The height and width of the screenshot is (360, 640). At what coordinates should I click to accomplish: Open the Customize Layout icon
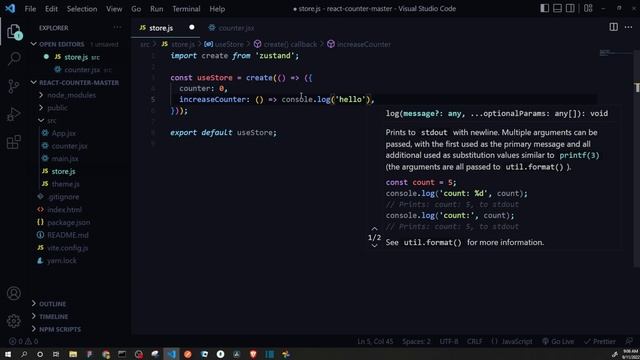pos(588,8)
